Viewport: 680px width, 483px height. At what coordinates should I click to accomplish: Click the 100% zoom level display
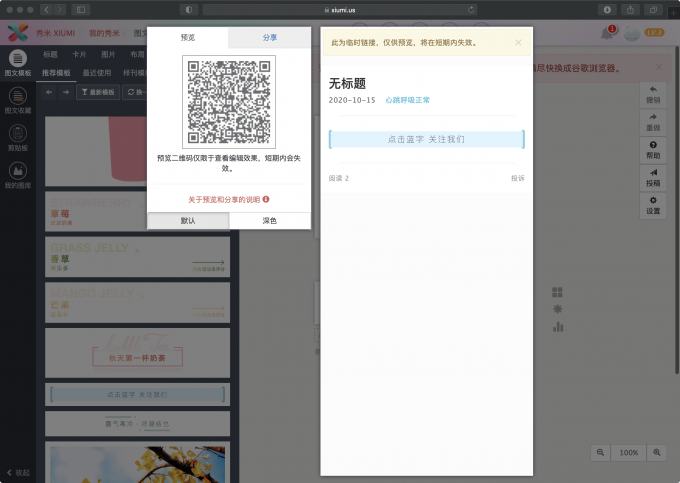click(629, 452)
